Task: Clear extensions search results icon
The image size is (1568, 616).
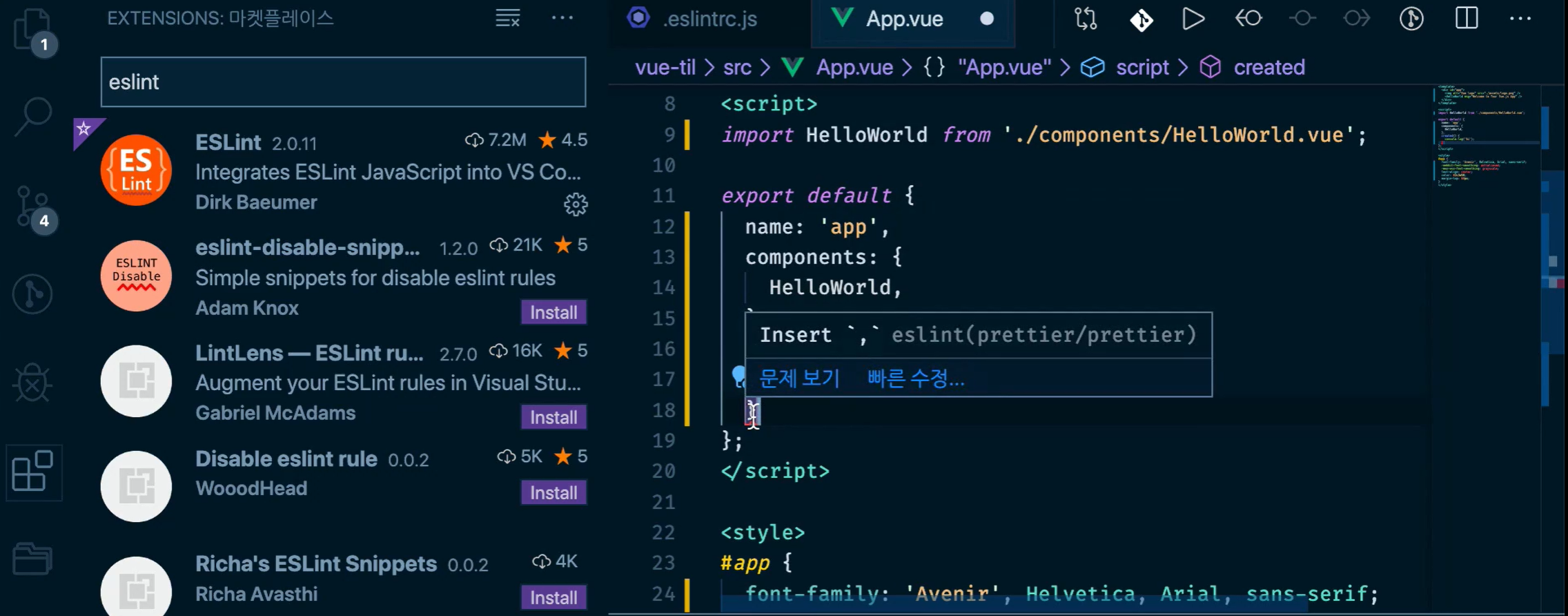Action: 508,18
